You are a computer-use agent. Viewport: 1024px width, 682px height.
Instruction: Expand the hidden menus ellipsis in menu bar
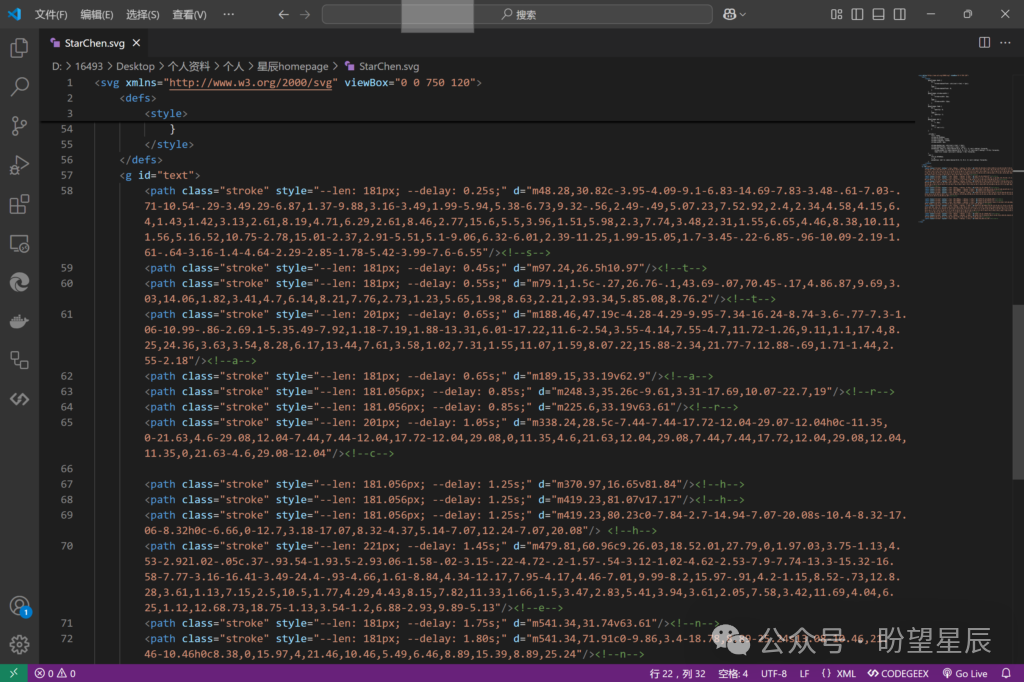point(229,14)
